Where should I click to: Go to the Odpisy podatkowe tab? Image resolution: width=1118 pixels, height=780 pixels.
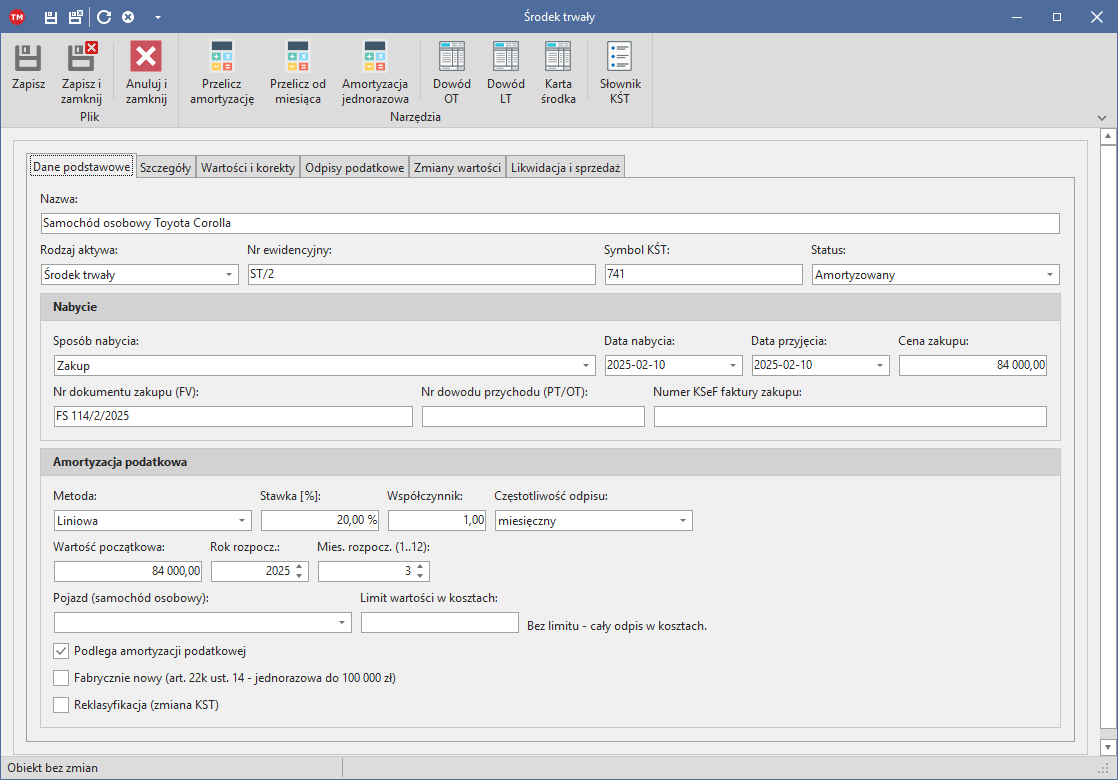point(354,168)
